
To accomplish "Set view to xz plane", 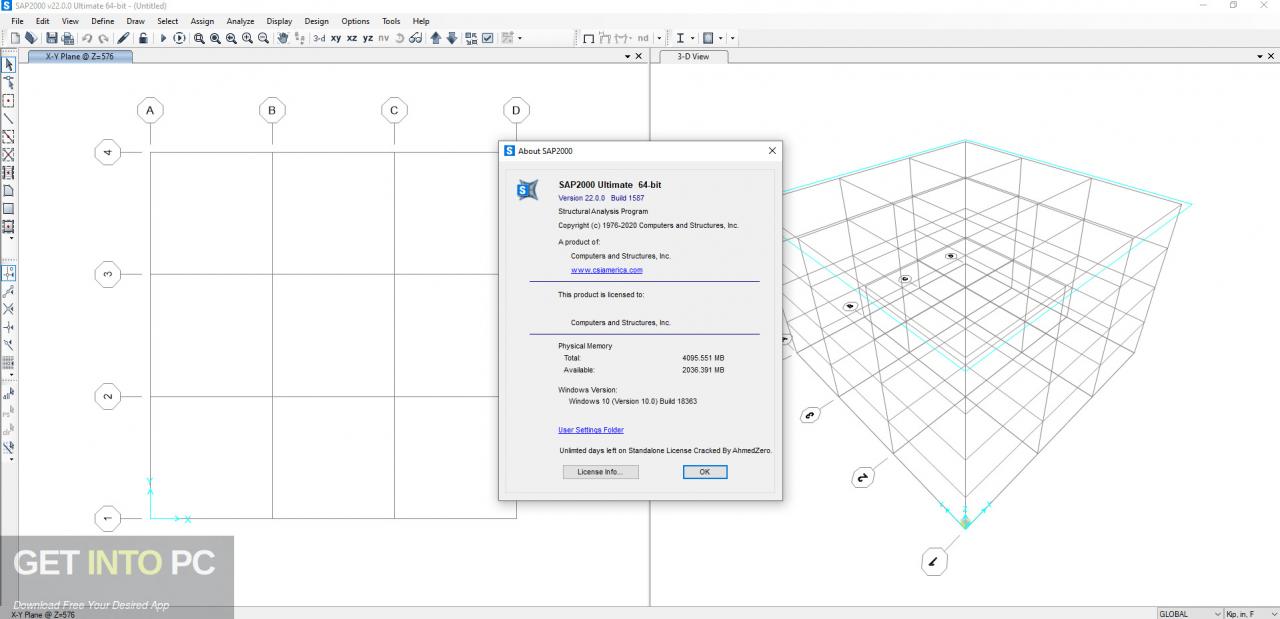I will pos(352,38).
